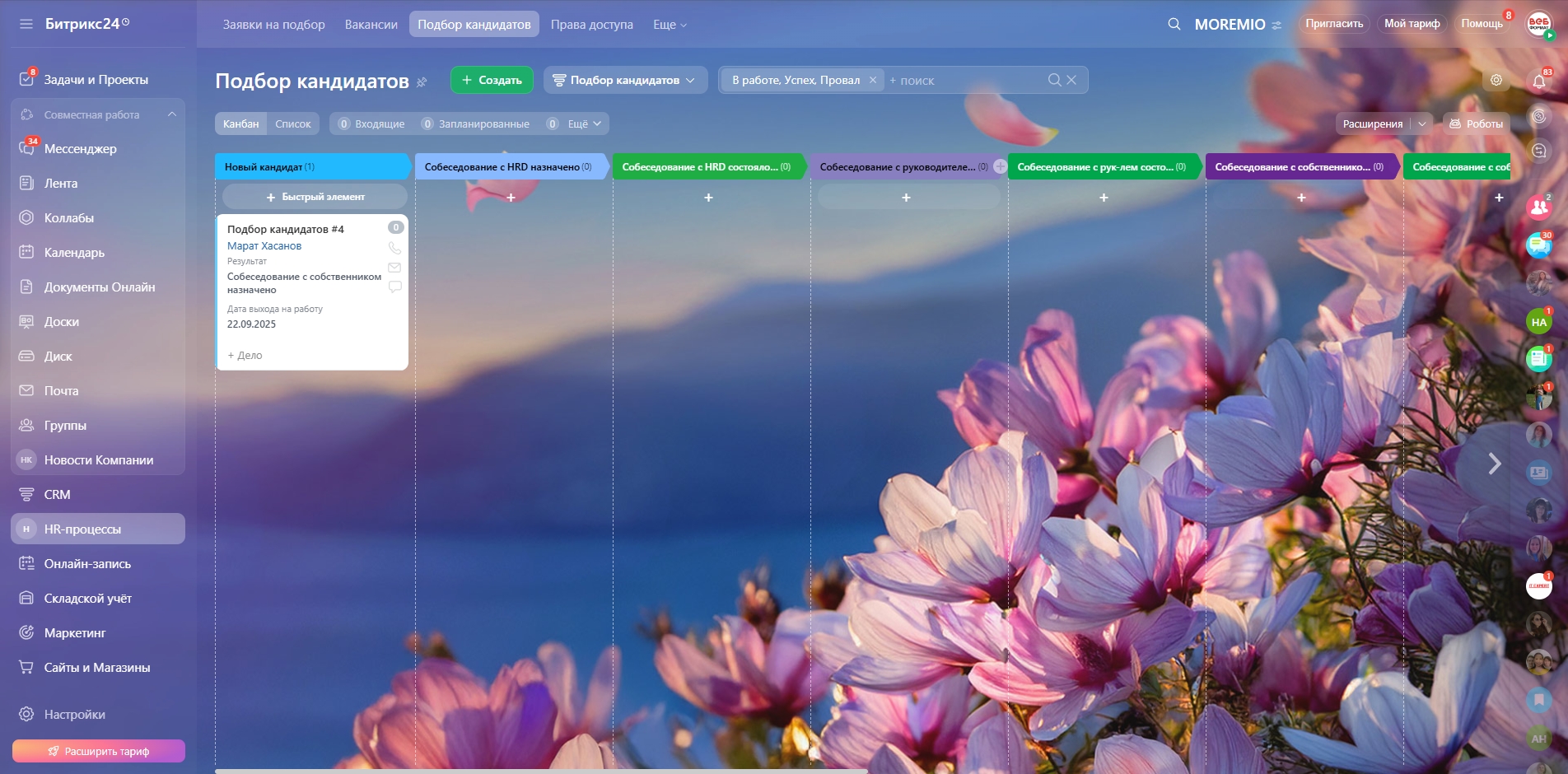This screenshot has height=774, width=1568.
Task: Open HR-процессы in the sidebar
Action: coord(82,529)
